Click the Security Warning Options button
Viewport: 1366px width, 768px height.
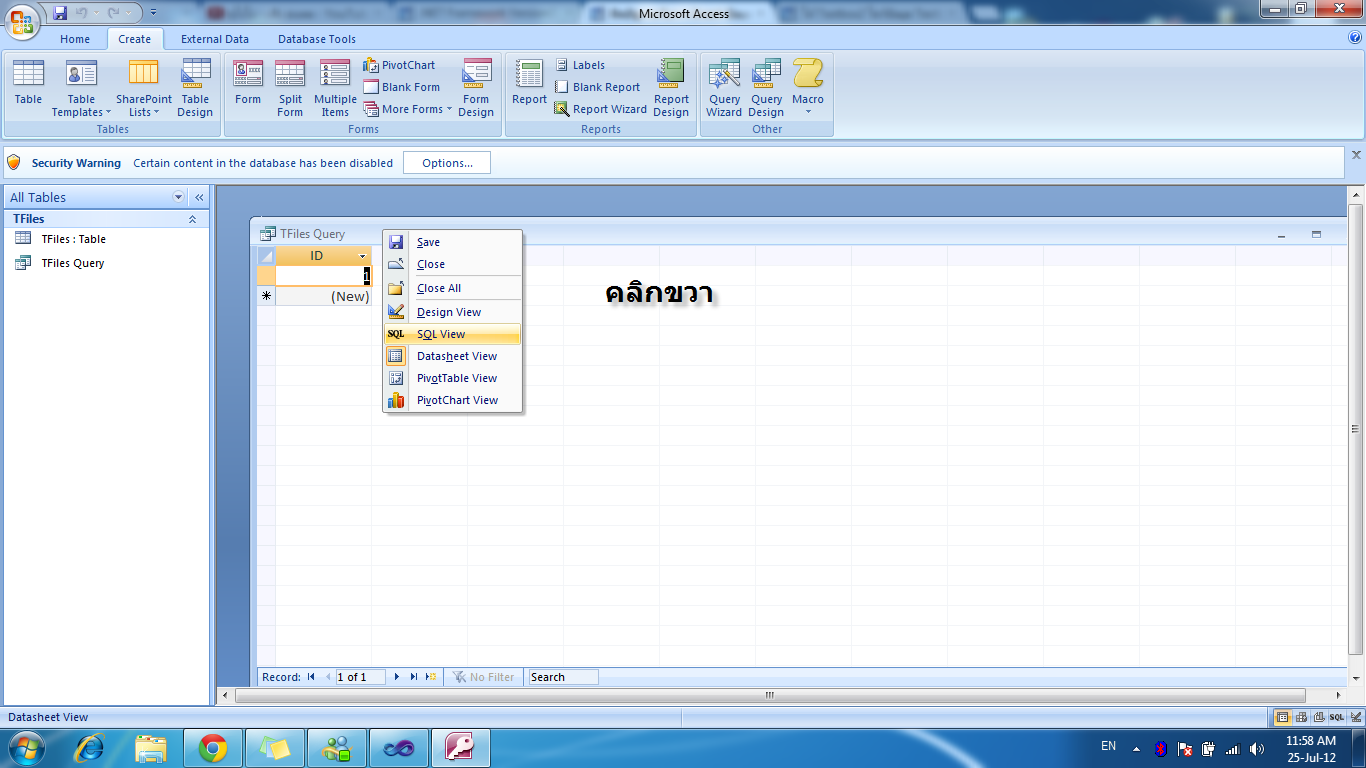pyautogui.click(x=447, y=163)
